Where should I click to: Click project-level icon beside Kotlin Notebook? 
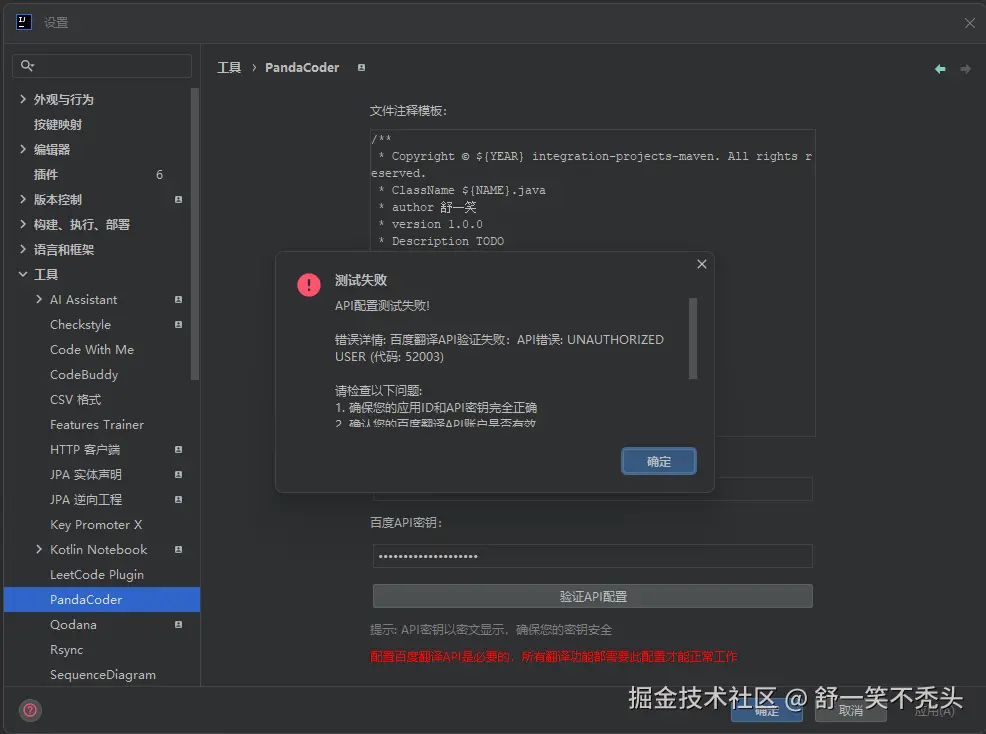click(x=179, y=550)
